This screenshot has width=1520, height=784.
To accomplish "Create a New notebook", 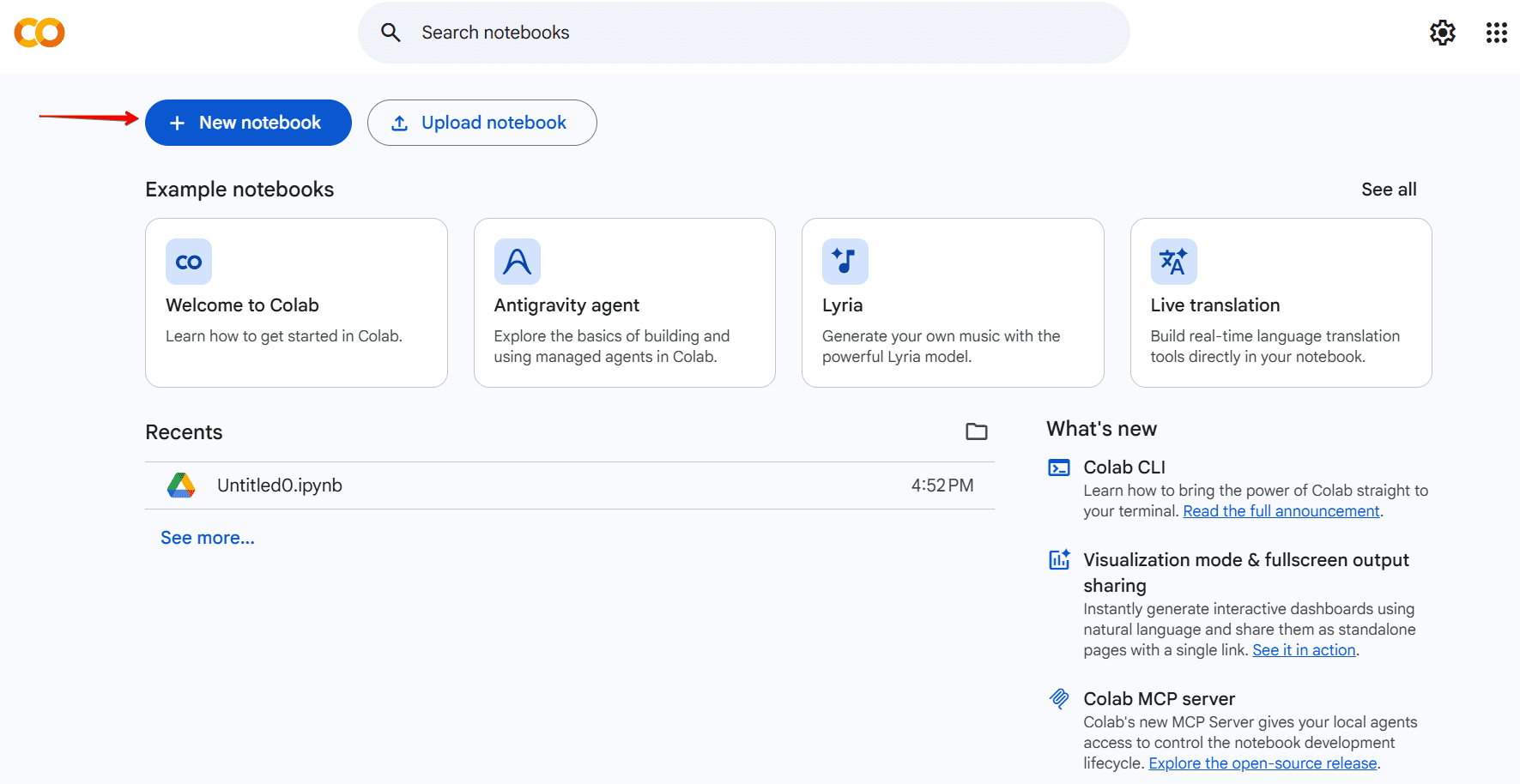I will [x=248, y=123].
